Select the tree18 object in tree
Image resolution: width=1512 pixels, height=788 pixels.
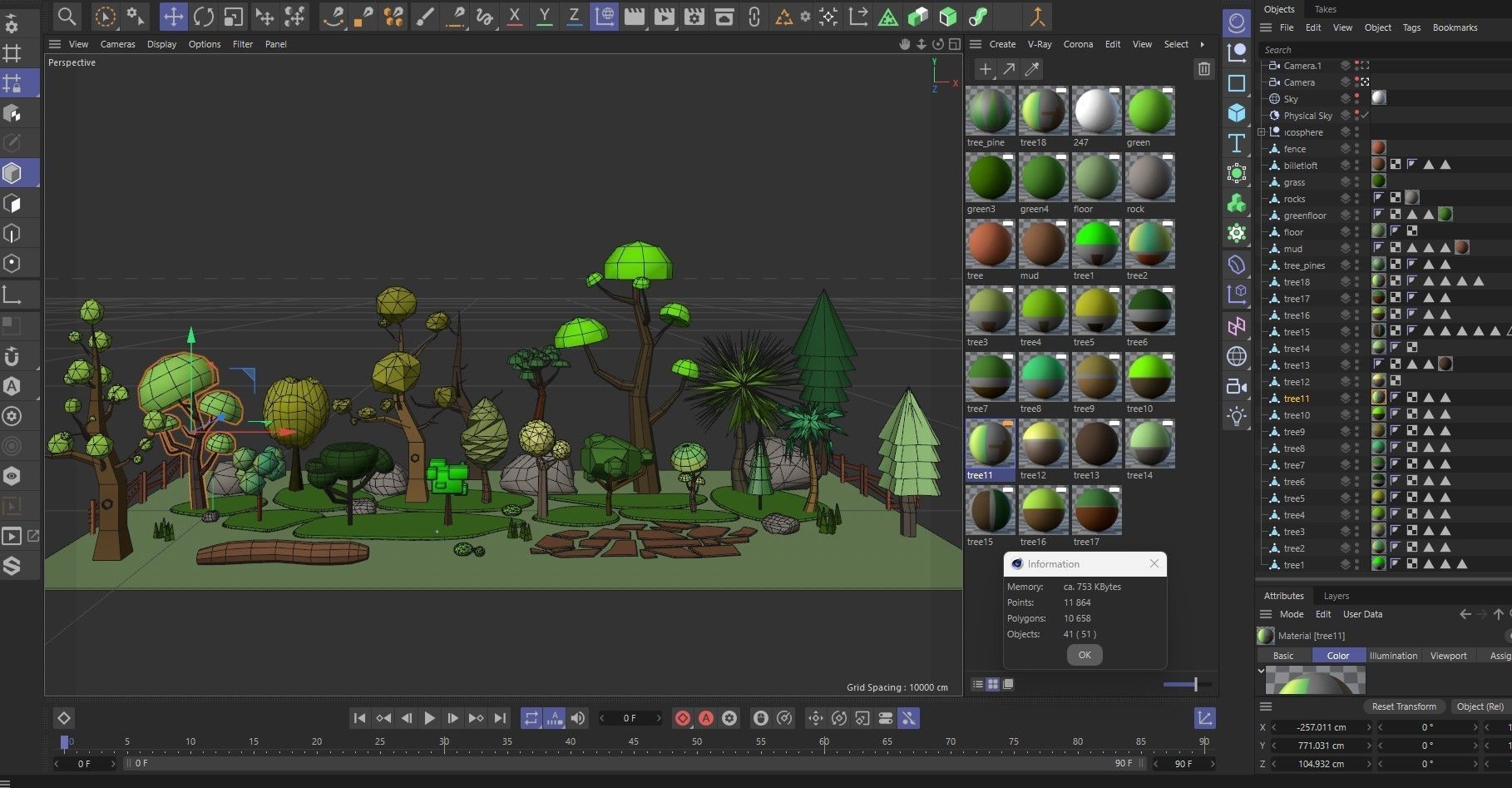[1297, 282]
